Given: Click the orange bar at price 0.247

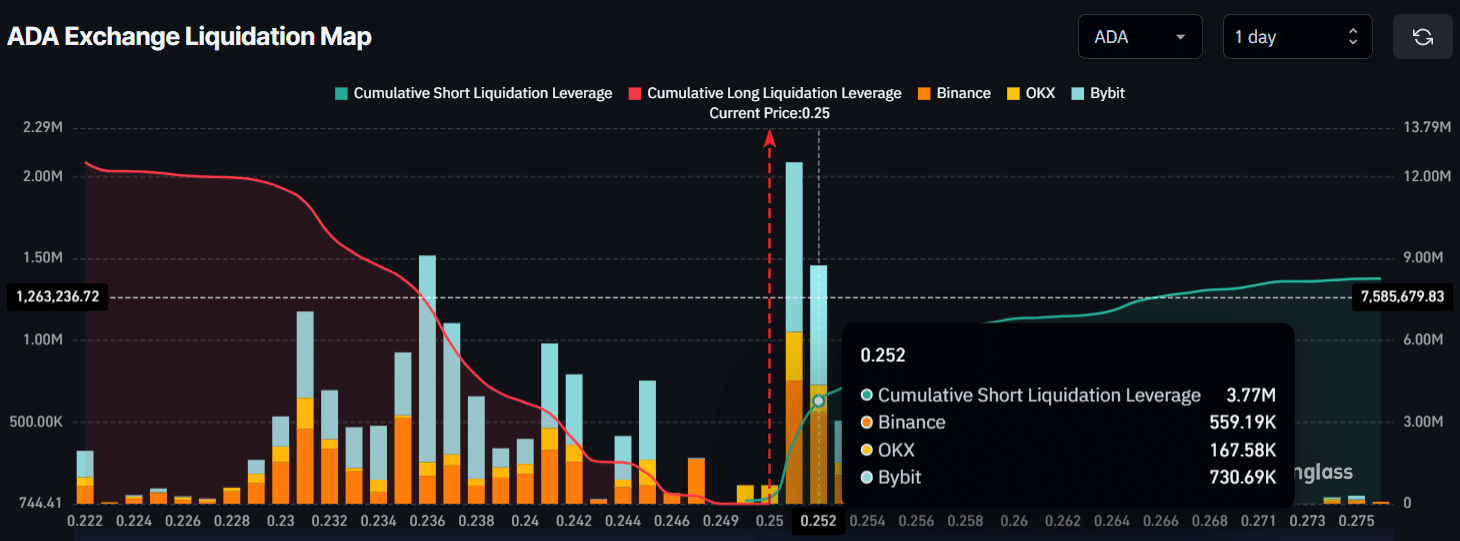Looking at the screenshot, I should [x=696, y=481].
